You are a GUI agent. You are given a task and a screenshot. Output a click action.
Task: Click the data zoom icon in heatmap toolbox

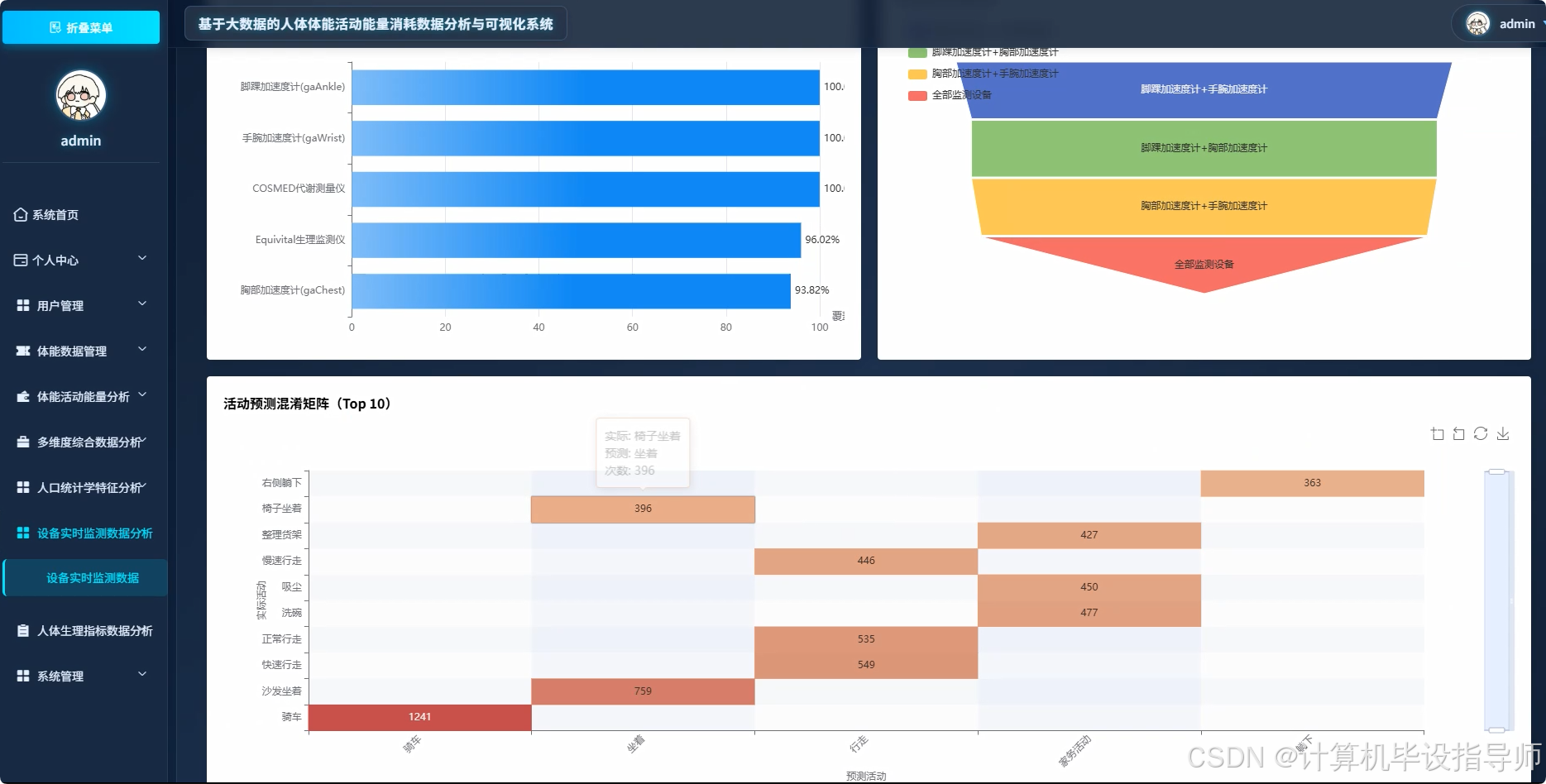pos(1438,434)
